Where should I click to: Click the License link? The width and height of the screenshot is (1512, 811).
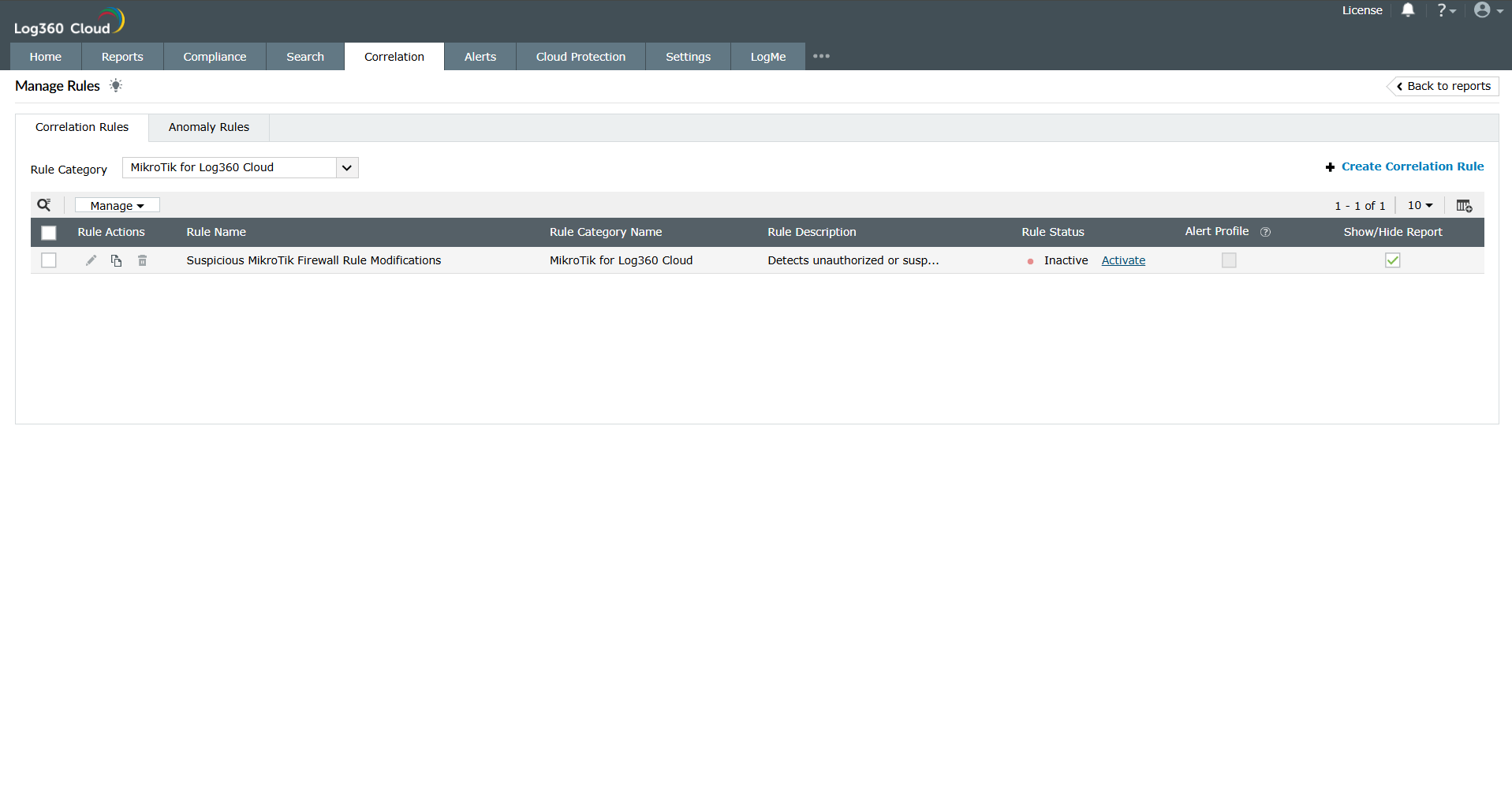click(x=1362, y=10)
